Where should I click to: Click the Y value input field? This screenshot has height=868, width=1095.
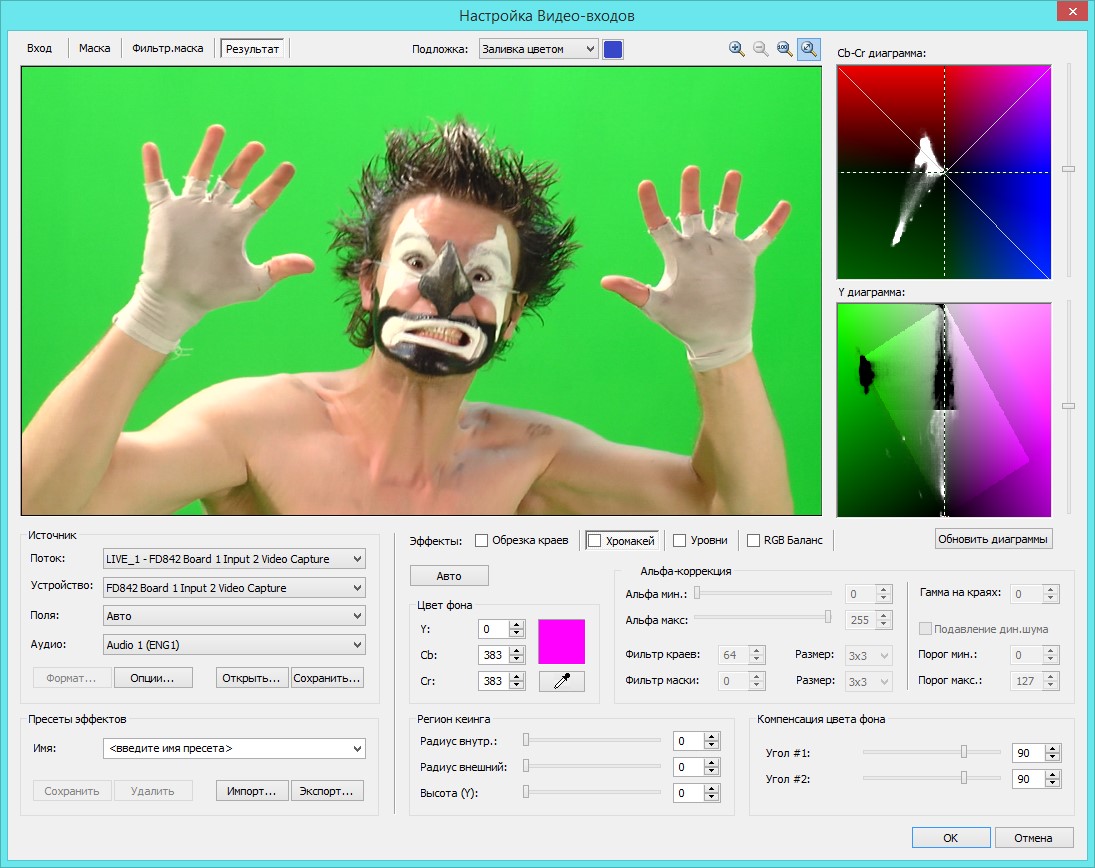click(x=494, y=629)
